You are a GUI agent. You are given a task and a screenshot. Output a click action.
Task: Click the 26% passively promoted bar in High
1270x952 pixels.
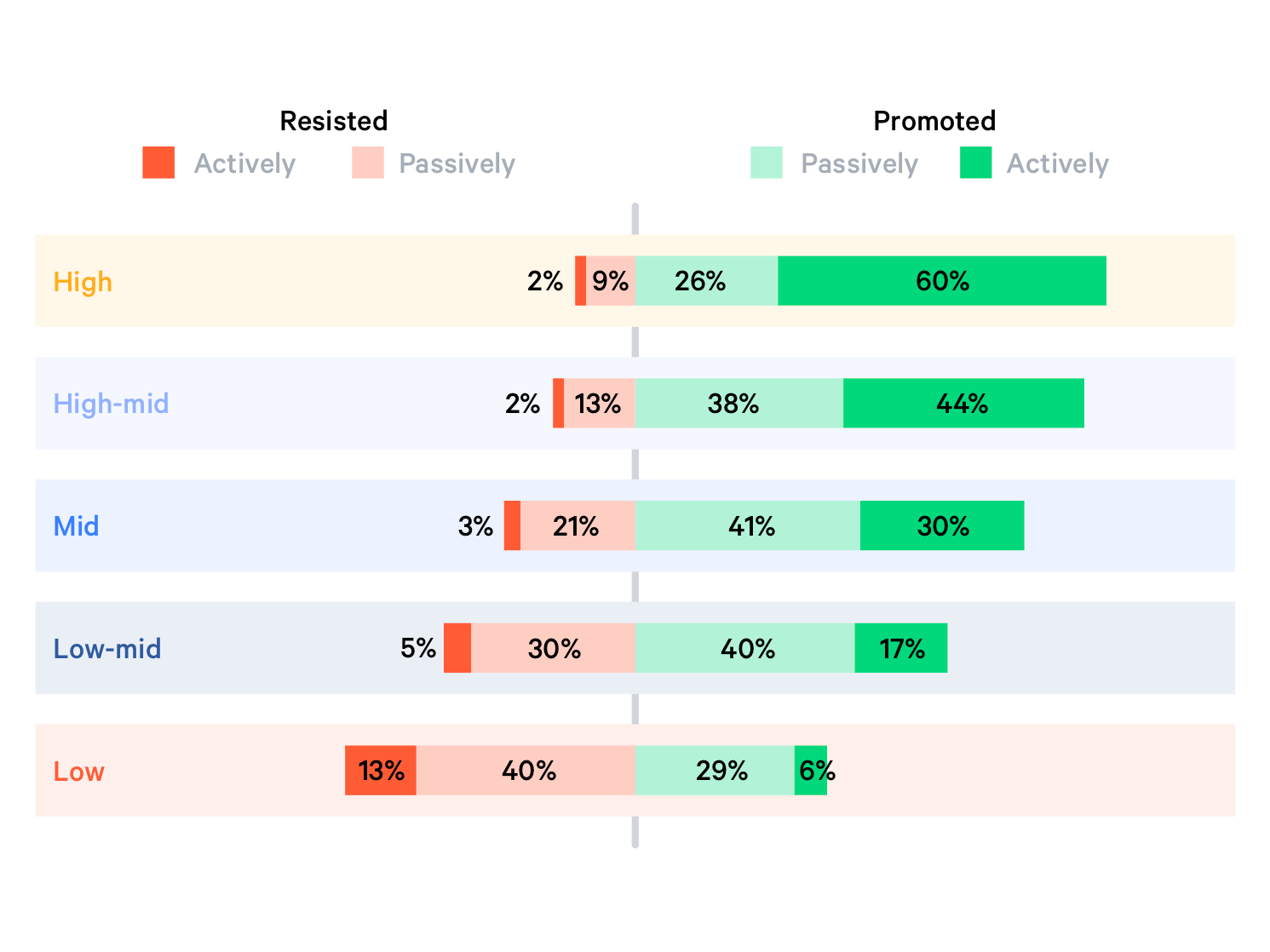(x=706, y=281)
